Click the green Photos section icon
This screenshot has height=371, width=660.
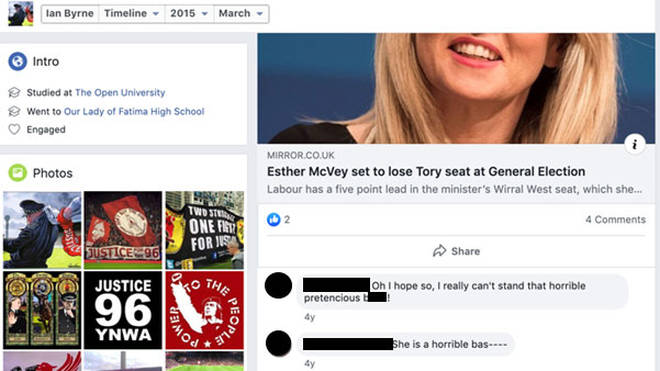tap(17, 173)
